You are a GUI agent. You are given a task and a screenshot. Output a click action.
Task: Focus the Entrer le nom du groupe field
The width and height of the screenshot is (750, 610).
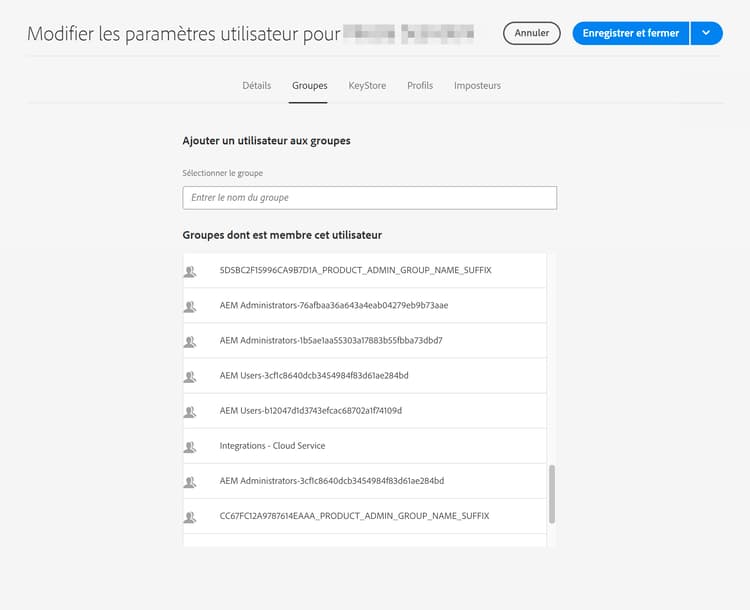coord(370,198)
